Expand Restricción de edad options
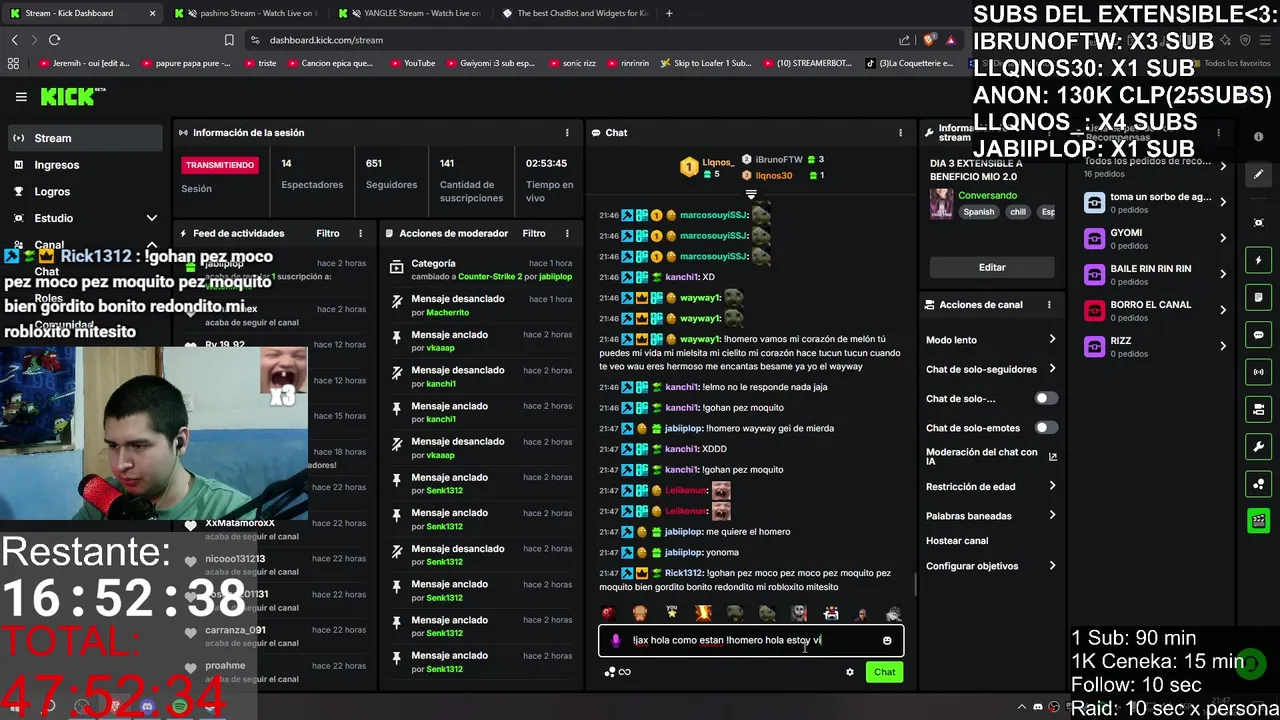 click(1052, 486)
